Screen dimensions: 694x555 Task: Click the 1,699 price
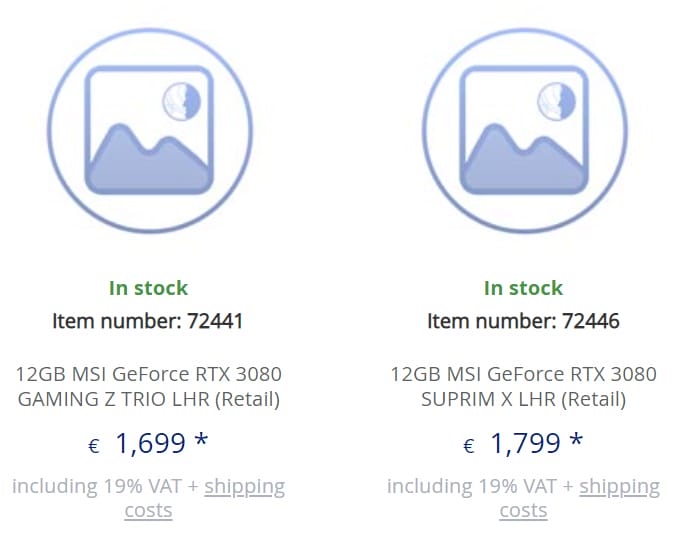coord(150,443)
